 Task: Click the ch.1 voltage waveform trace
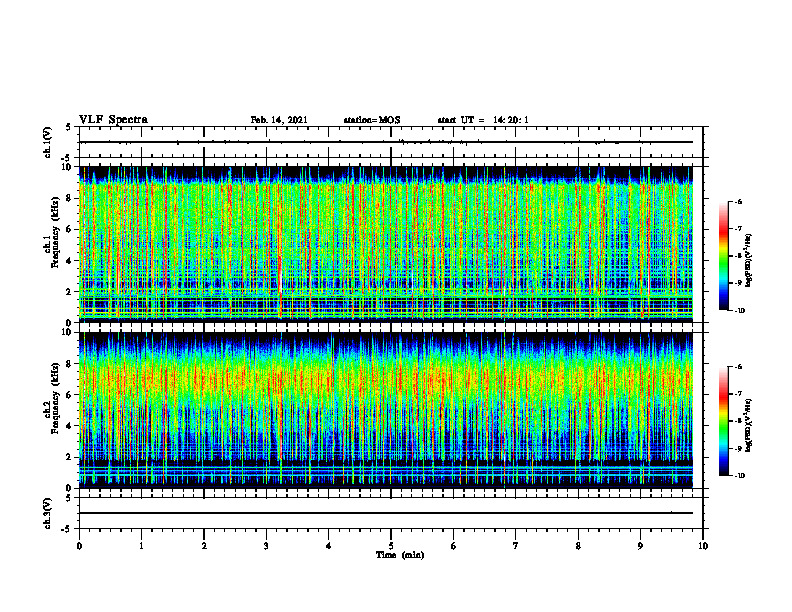point(386,142)
